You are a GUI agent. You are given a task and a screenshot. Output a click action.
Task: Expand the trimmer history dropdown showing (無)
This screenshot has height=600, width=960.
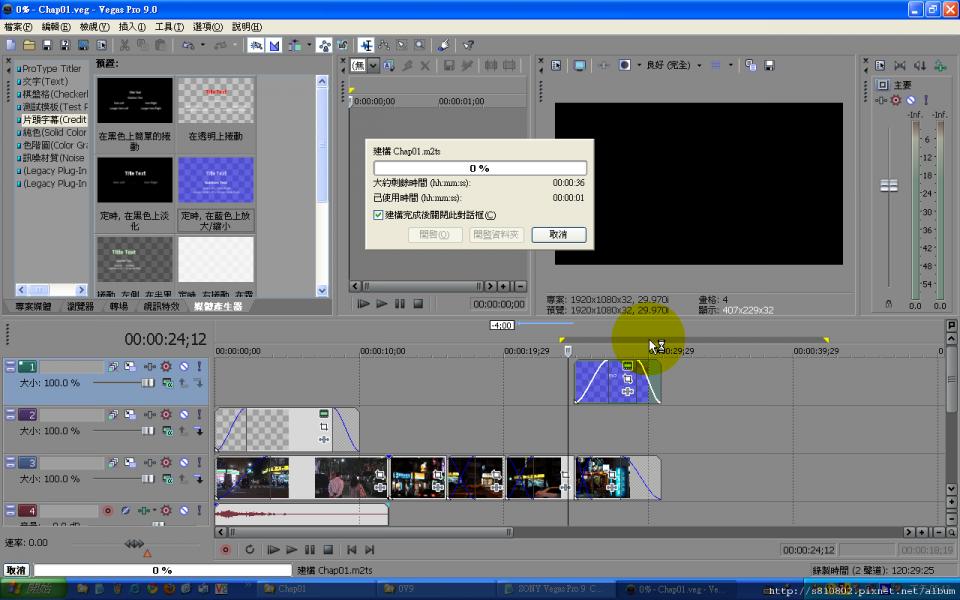point(373,65)
